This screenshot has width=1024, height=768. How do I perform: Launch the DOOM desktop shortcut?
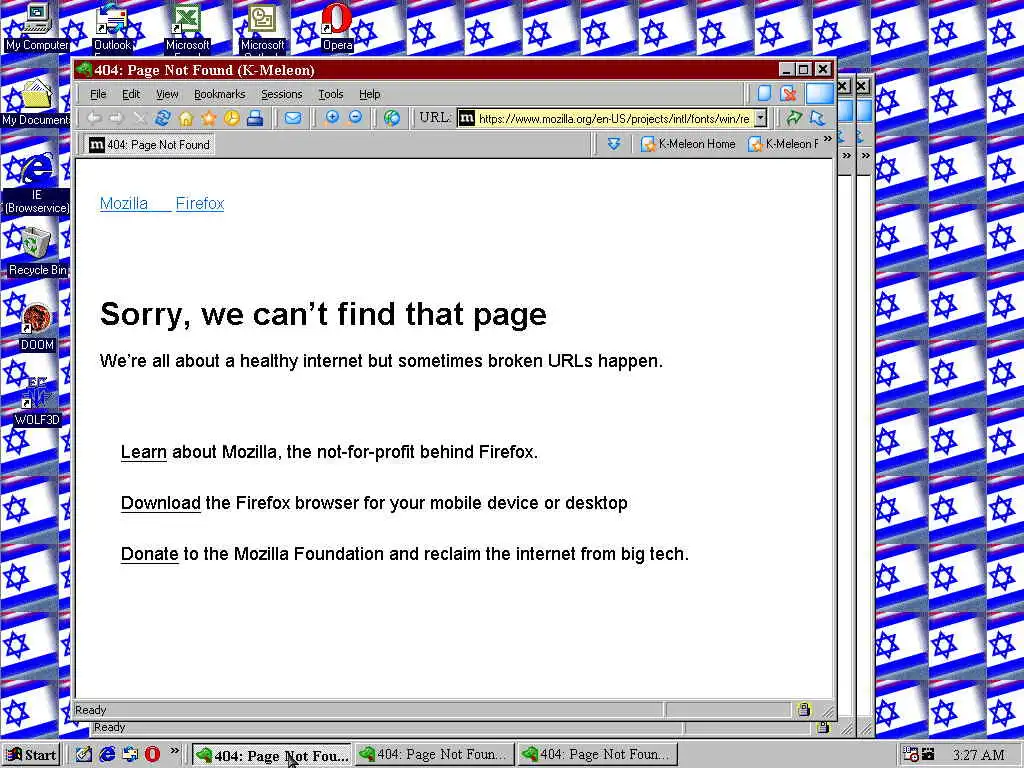click(37, 328)
